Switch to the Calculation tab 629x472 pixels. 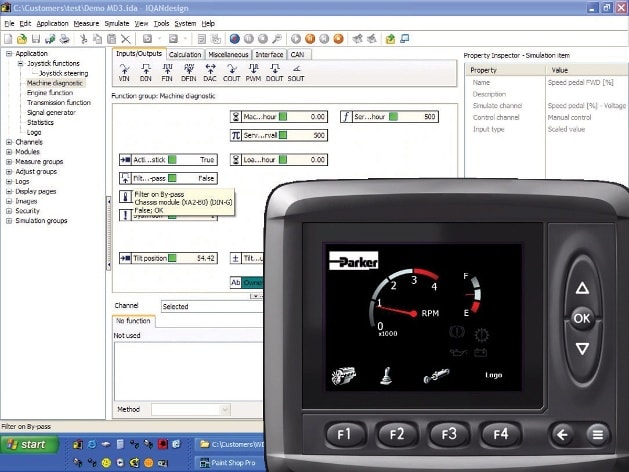pos(185,55)
